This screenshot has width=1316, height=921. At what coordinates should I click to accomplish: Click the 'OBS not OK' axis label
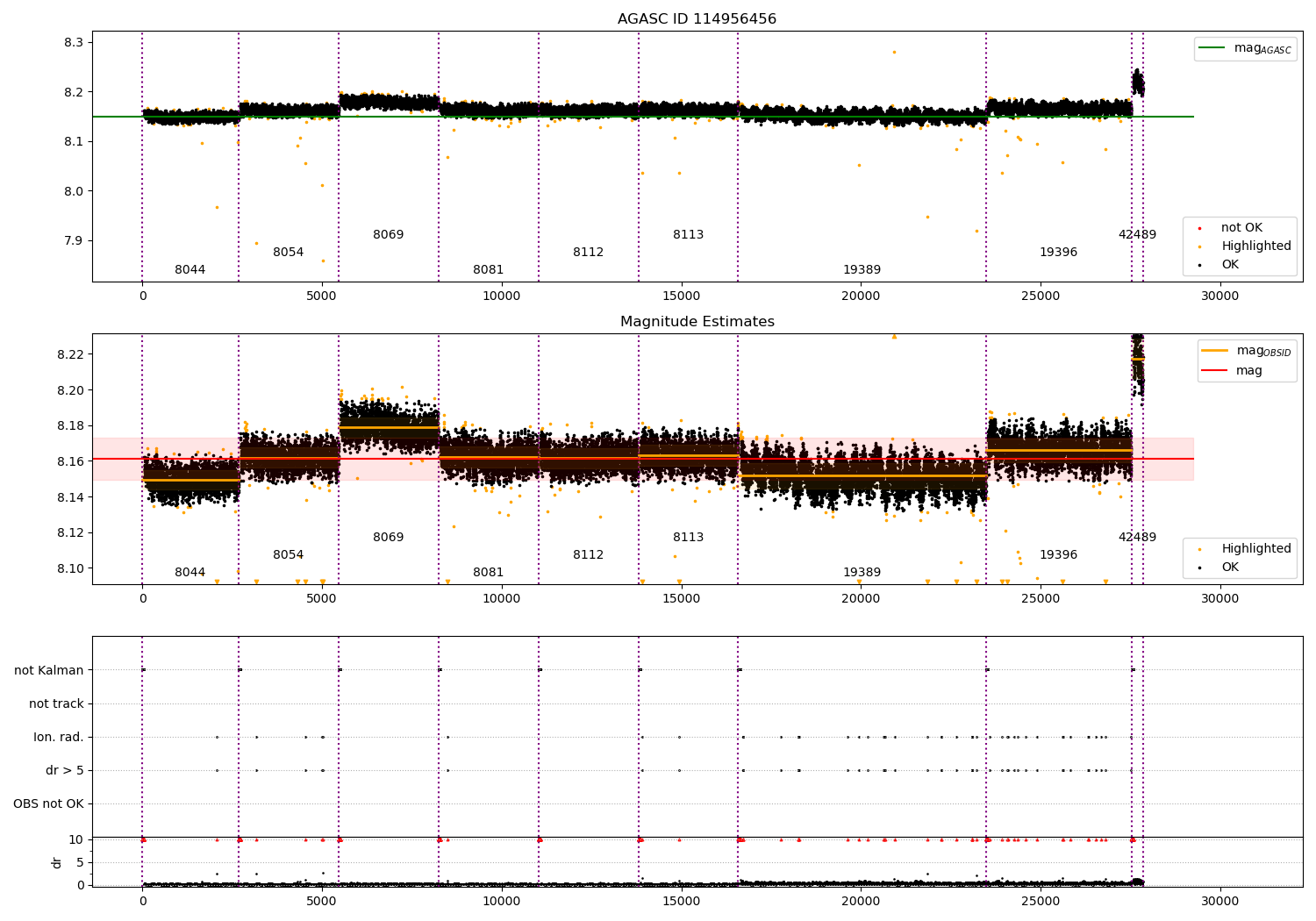[49, 804]
